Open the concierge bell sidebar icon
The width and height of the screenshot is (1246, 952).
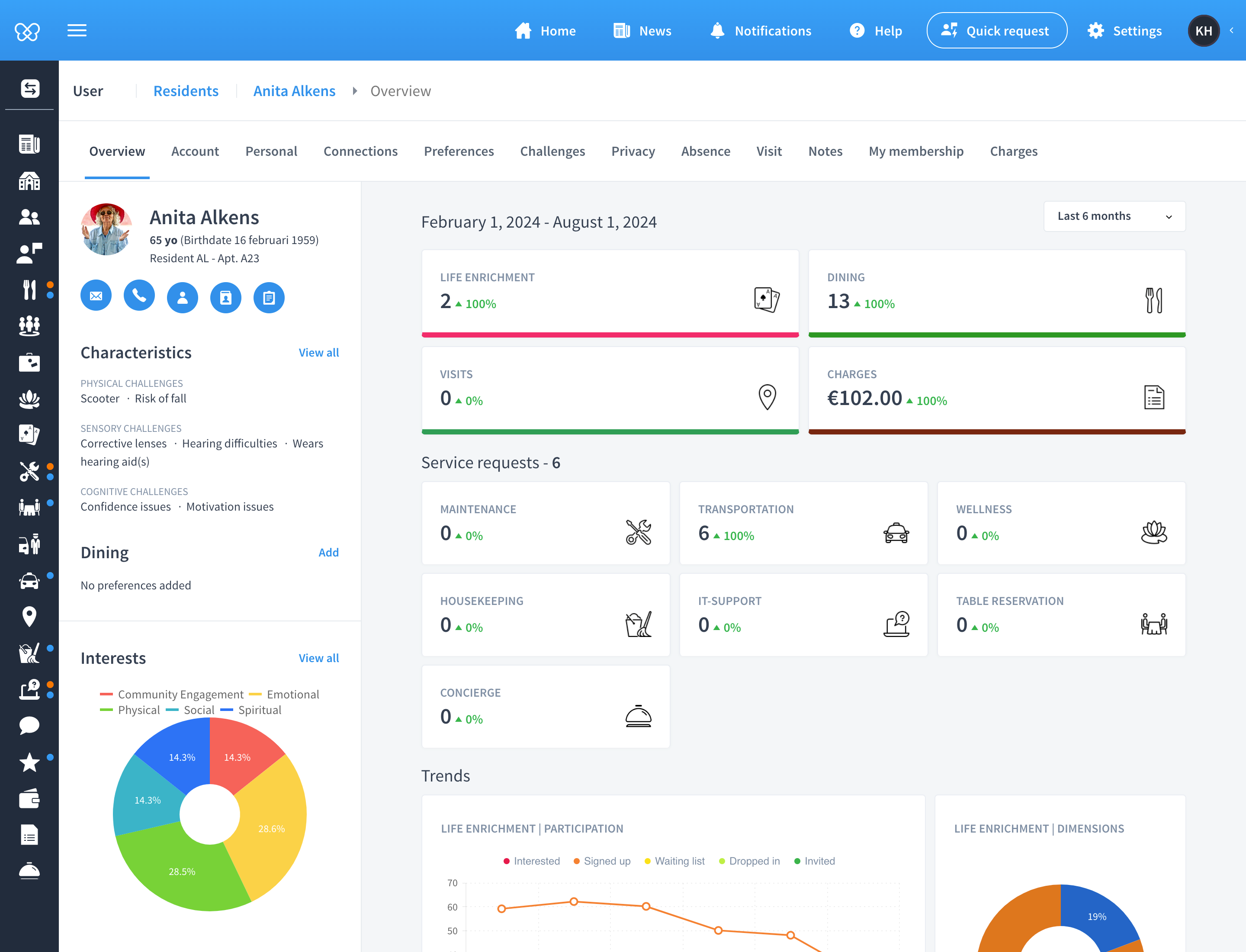(x=29, y=871)
